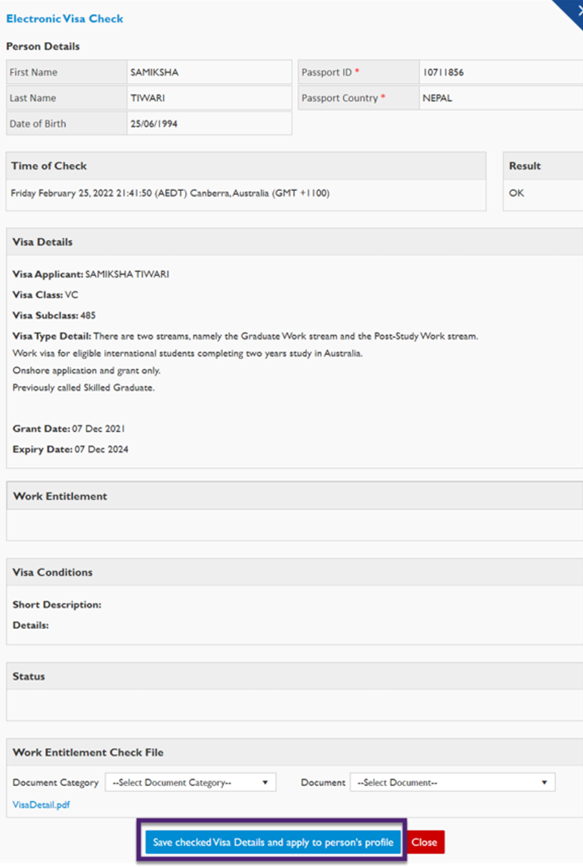Click the First Name field showing SAMIKSHA
Screen dimensions: 583x867
tap(209, 72)
